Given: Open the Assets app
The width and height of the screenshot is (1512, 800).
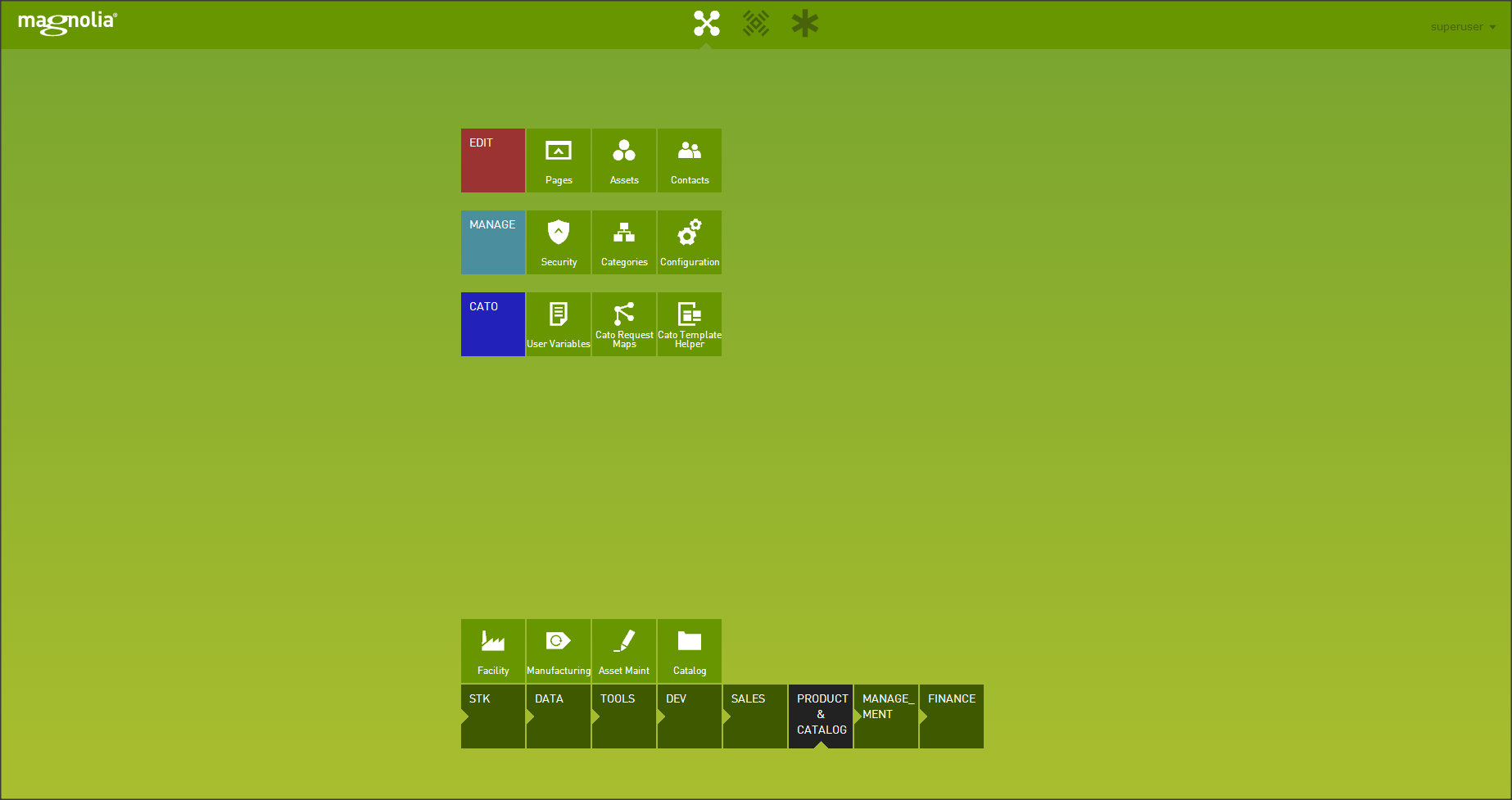Looking at the screenshot, I should coord(623,160).
